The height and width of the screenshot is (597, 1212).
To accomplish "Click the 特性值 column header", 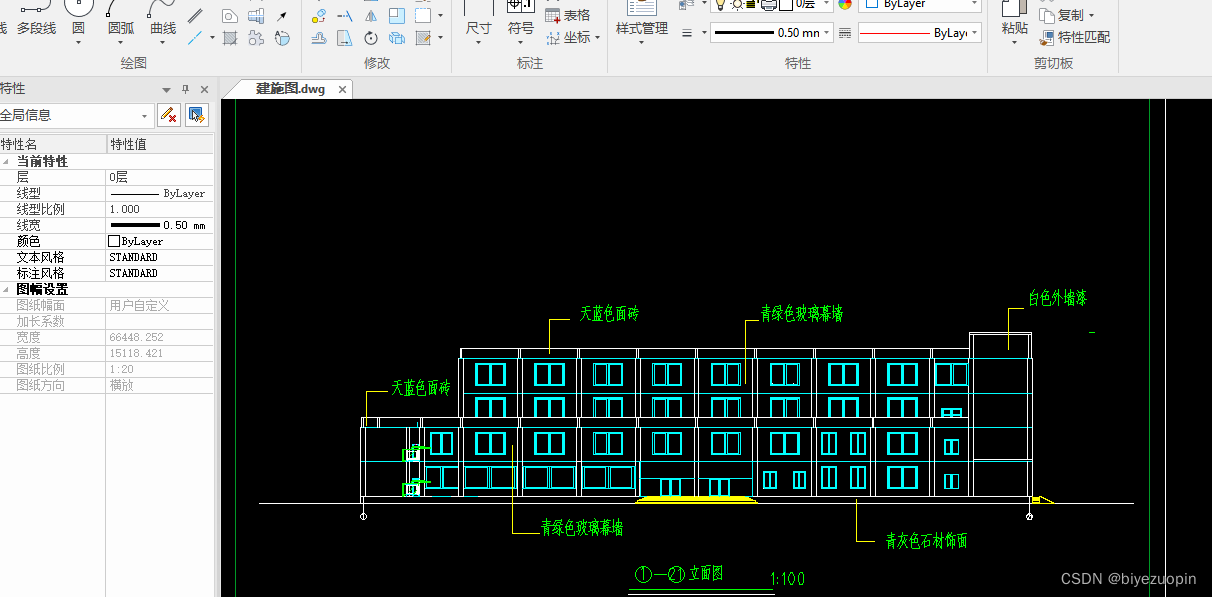I will [x=160, y=144].
